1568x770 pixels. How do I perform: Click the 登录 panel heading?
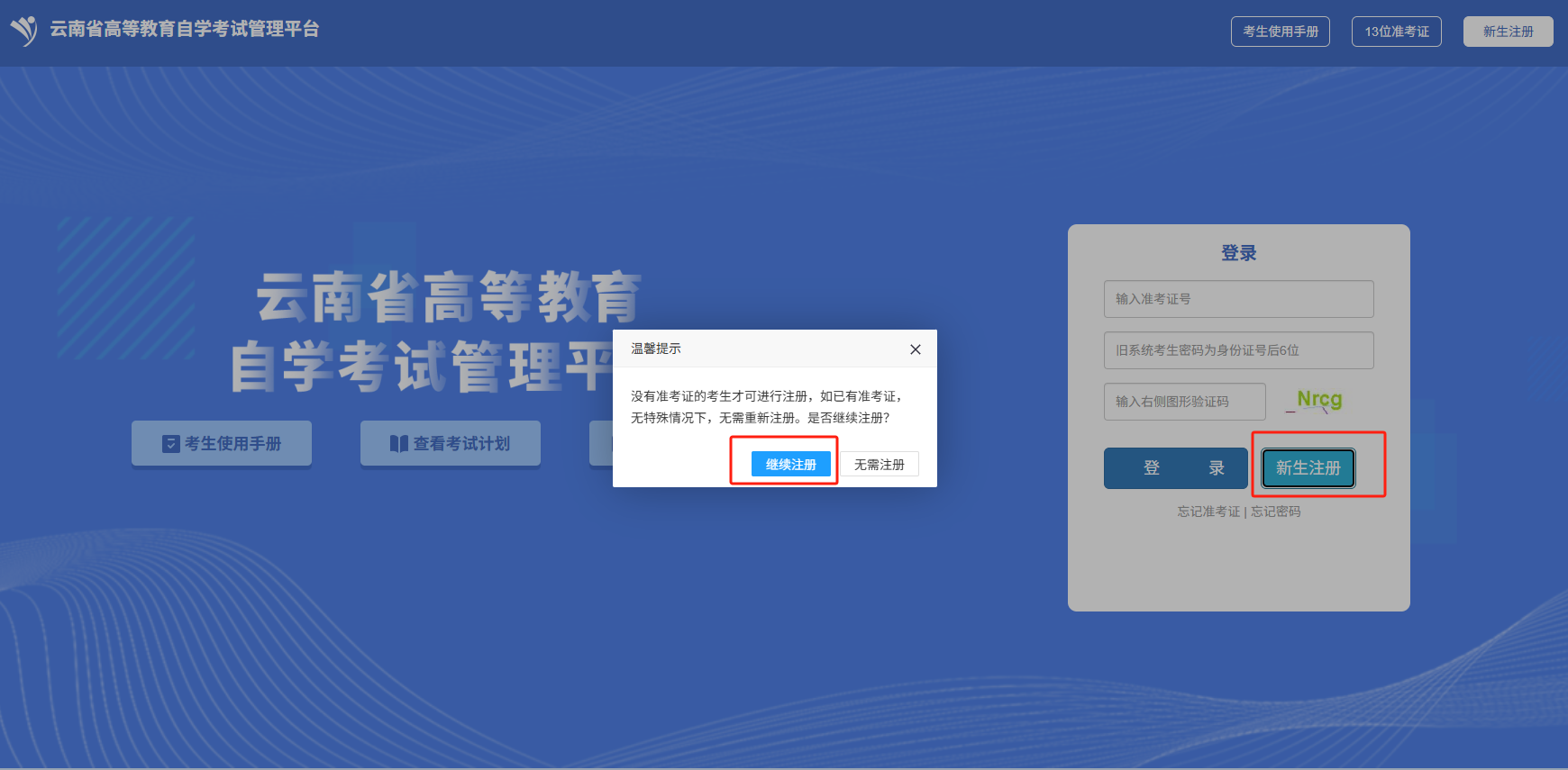click(1239, 253)
